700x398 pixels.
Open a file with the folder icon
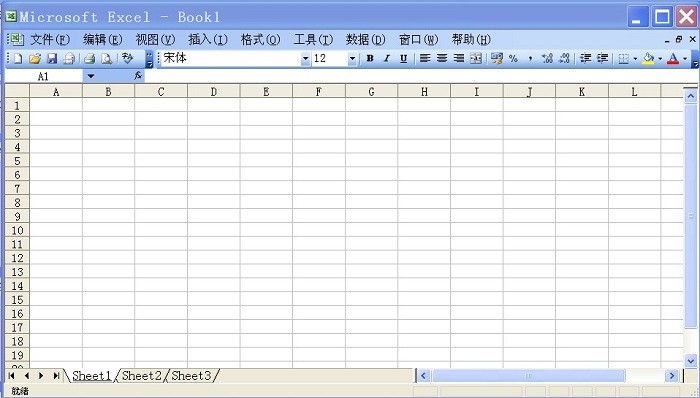coord(35,58)
